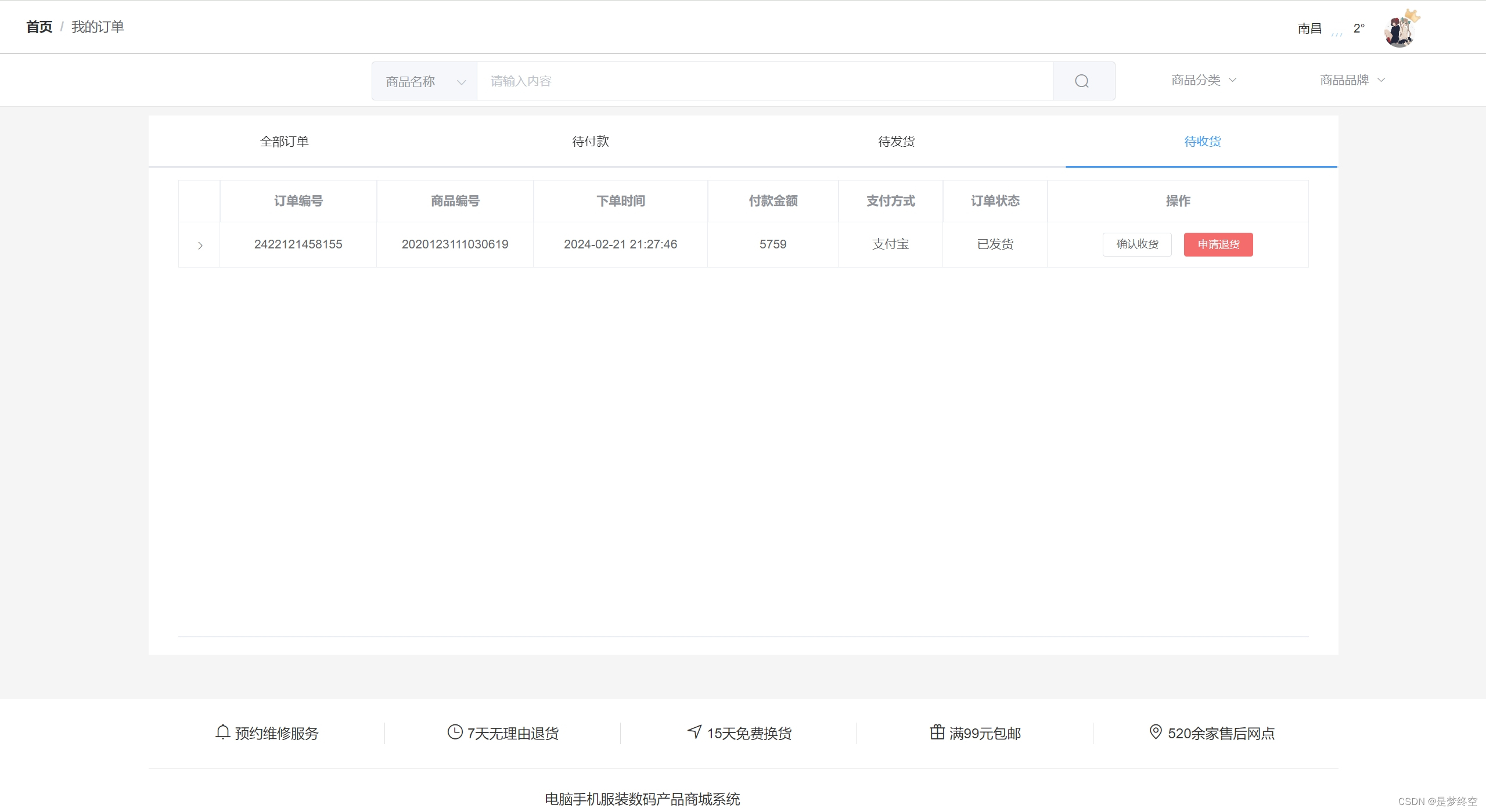This screenshot has height=812, width=1486.
Task: Click the red 申请退货 button
Action: [x=1218, y=244]
